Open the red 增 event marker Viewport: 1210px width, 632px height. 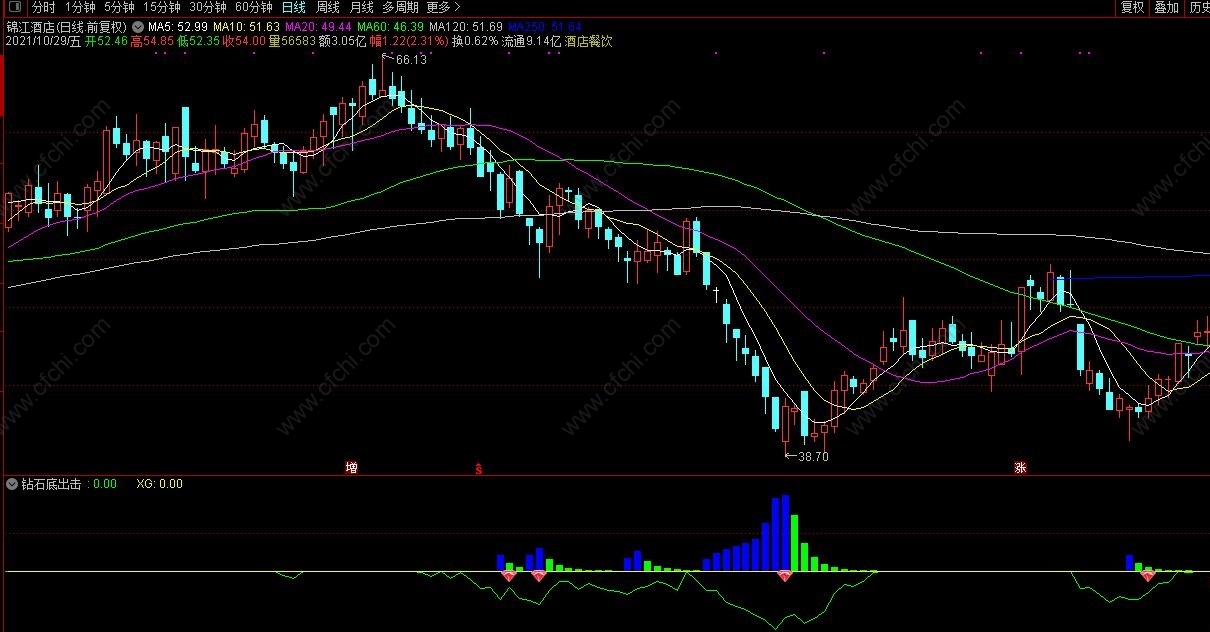[351, 467]
